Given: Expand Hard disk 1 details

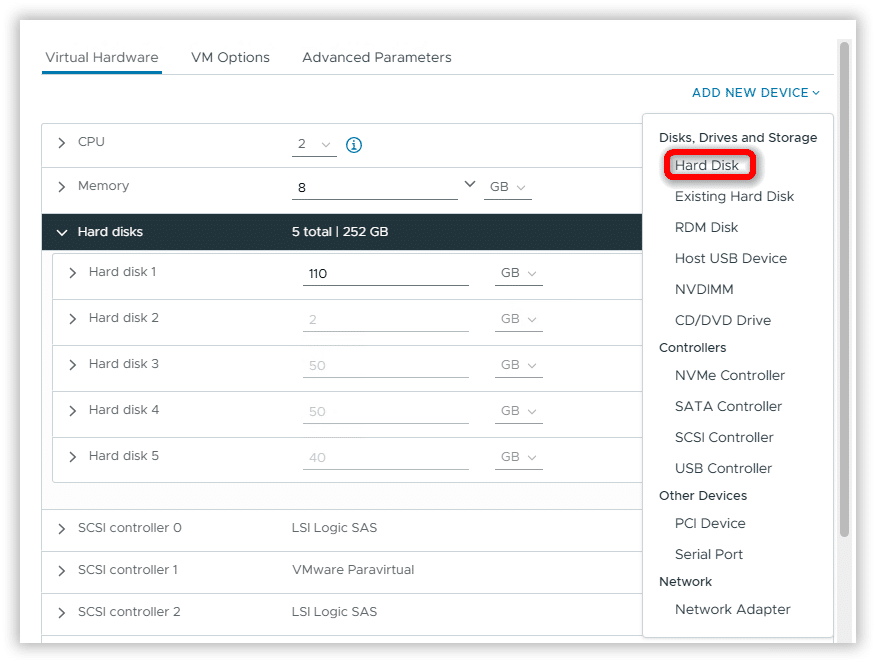Looking at the screenshot, I should [x=72, y=273].
